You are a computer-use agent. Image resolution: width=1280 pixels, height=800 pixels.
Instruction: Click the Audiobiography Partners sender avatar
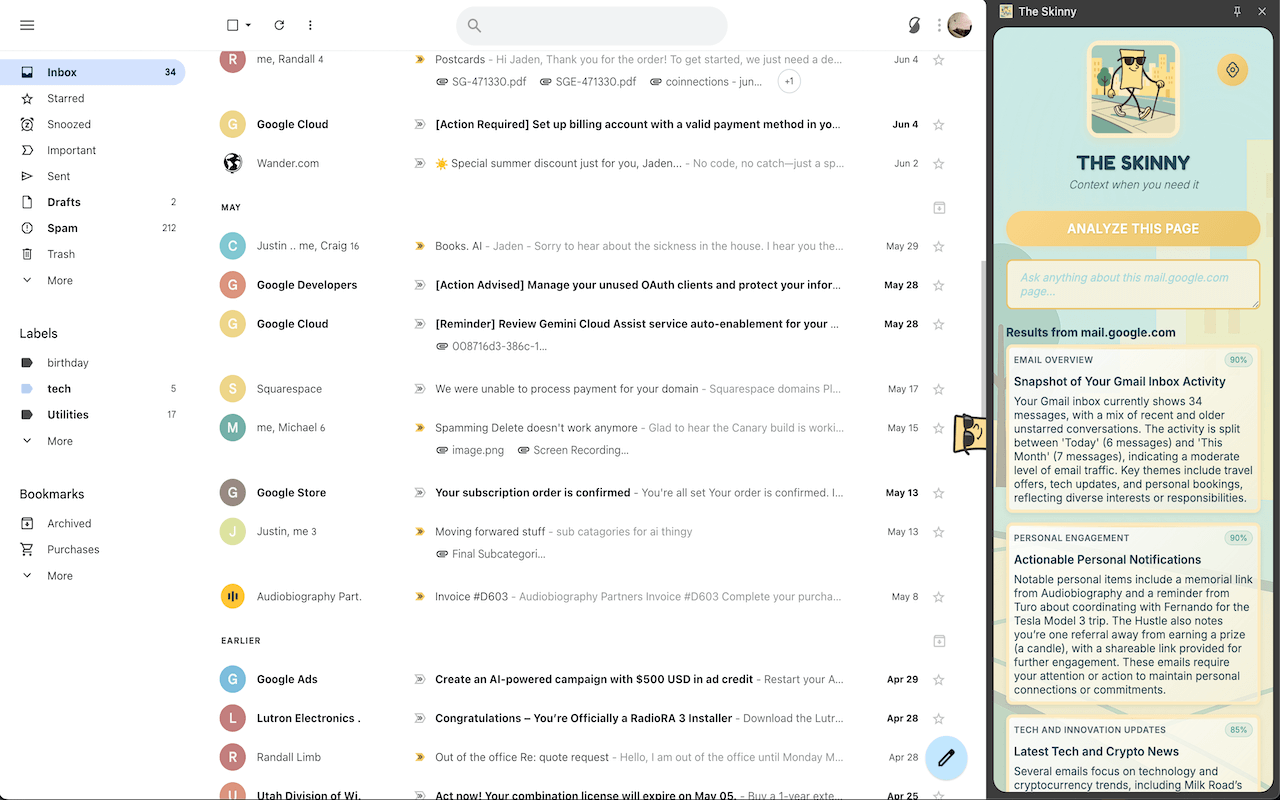pos(233,597)
